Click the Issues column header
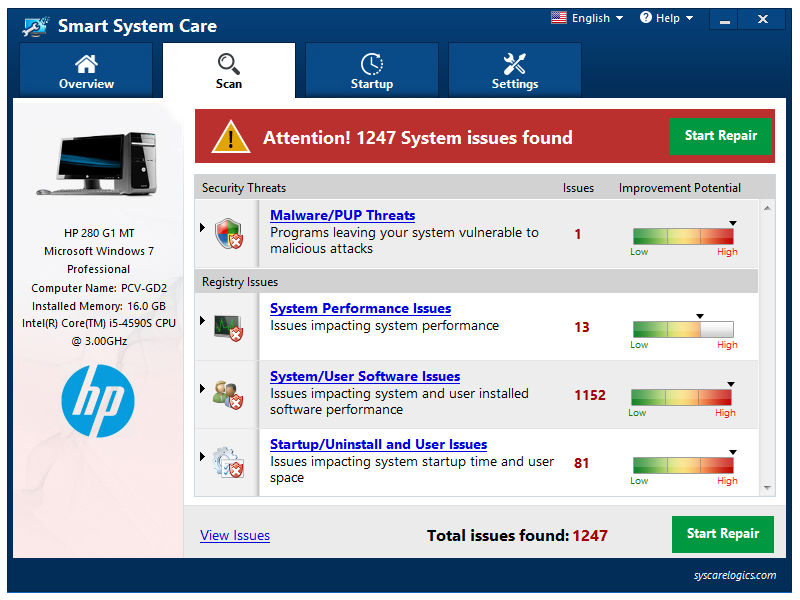800x600 pixels. (578, 188)
